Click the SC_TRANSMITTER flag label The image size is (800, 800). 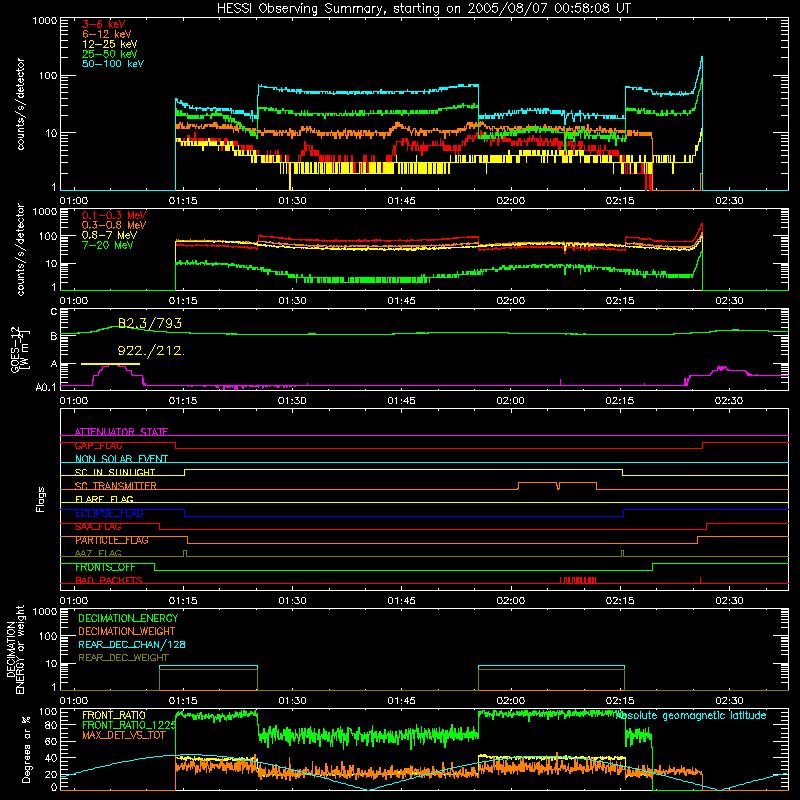click(116, 486)
